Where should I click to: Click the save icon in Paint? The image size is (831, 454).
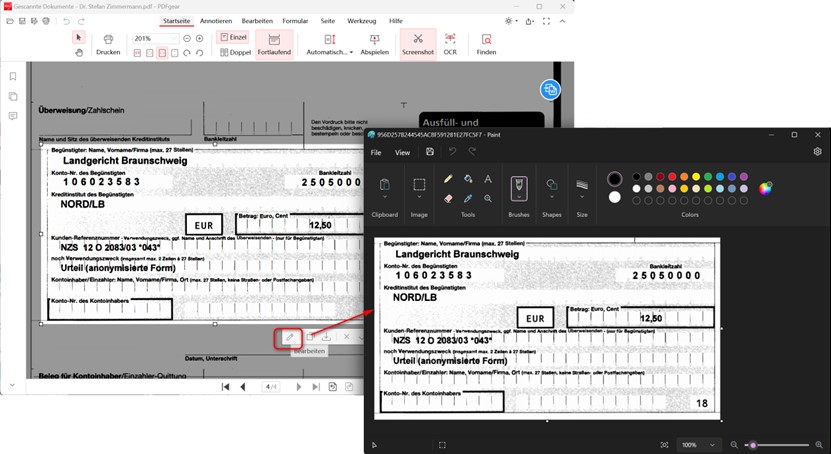[x=430, y=152]
